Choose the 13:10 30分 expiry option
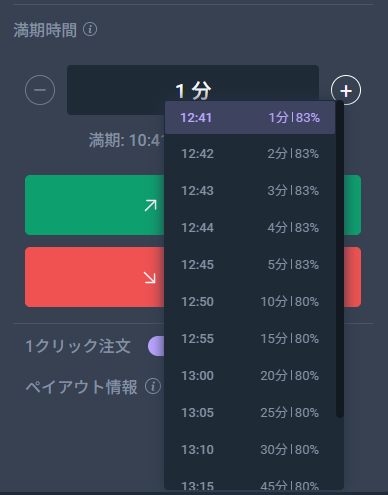388x495 pixels. click(250, 450)
